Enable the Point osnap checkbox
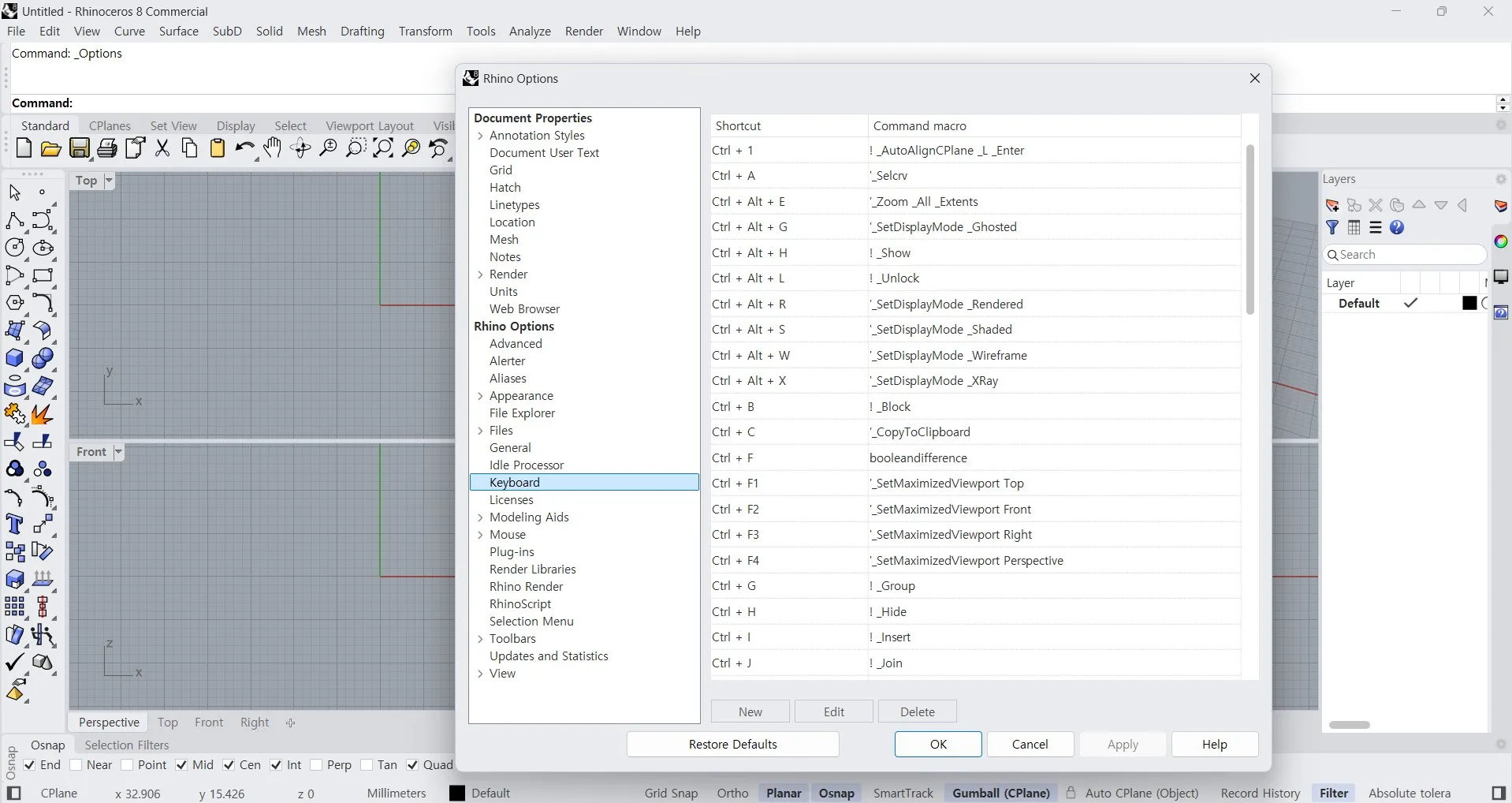 (x=127, y=765)
